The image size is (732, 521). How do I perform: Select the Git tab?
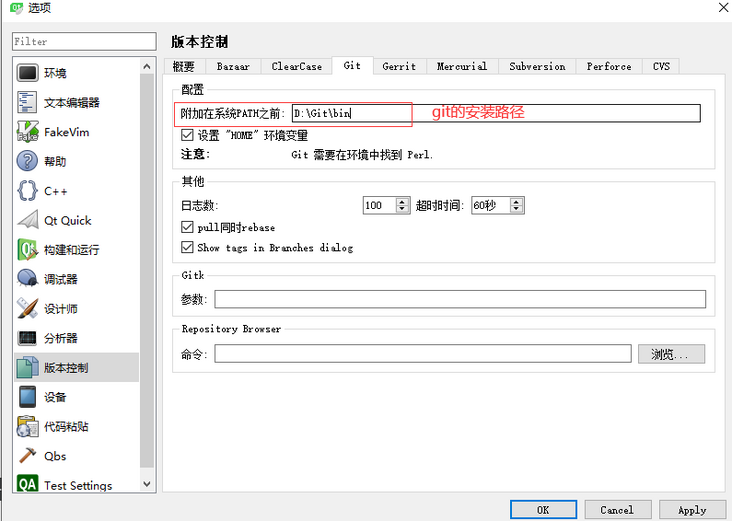tap(352, 65)
